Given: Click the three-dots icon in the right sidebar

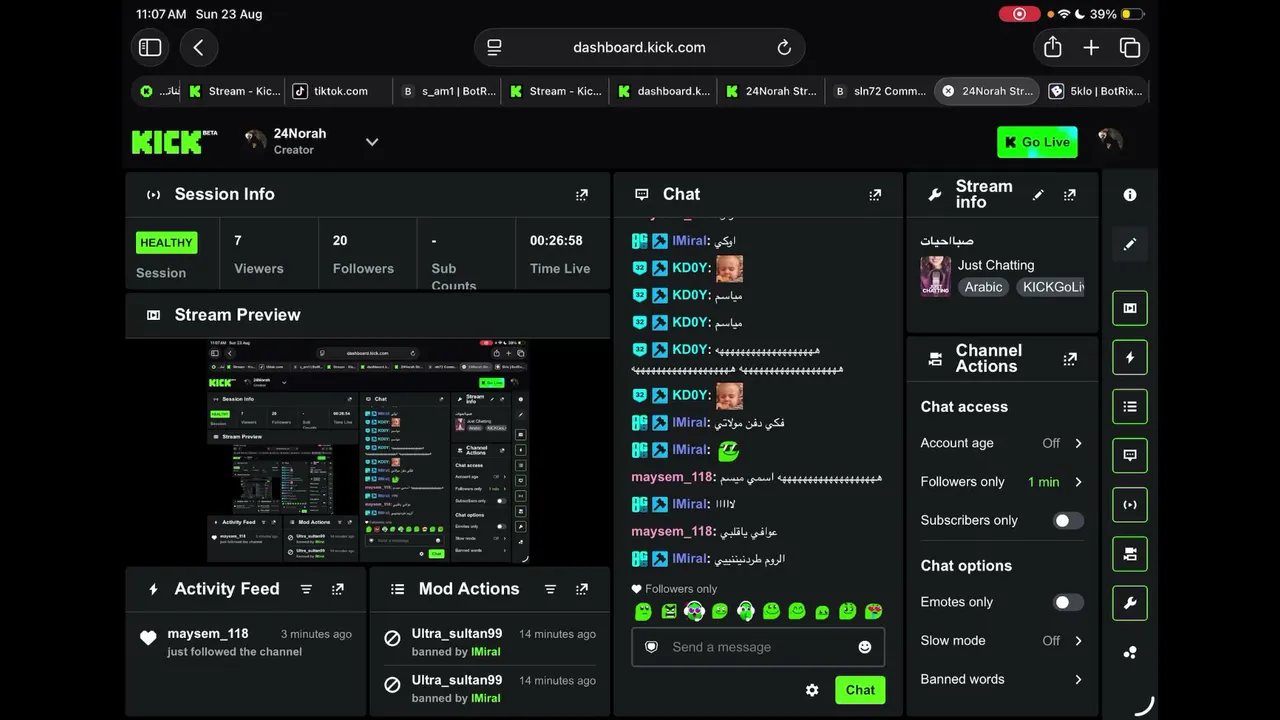Looking at the screenshot, I should [1130, 652].
